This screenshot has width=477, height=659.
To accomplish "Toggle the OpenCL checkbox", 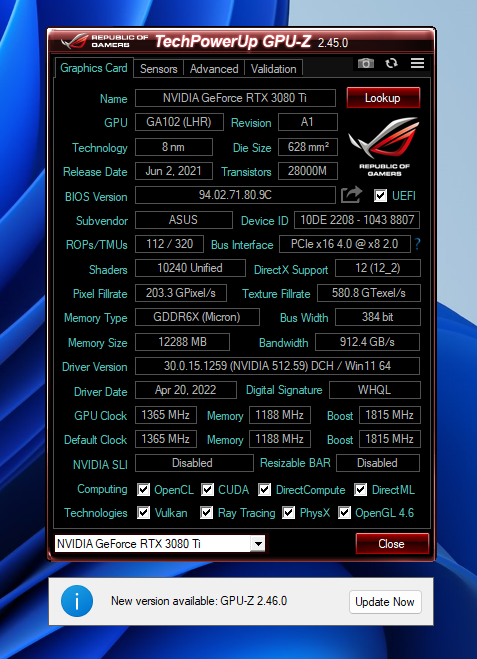I will [143, 489].
